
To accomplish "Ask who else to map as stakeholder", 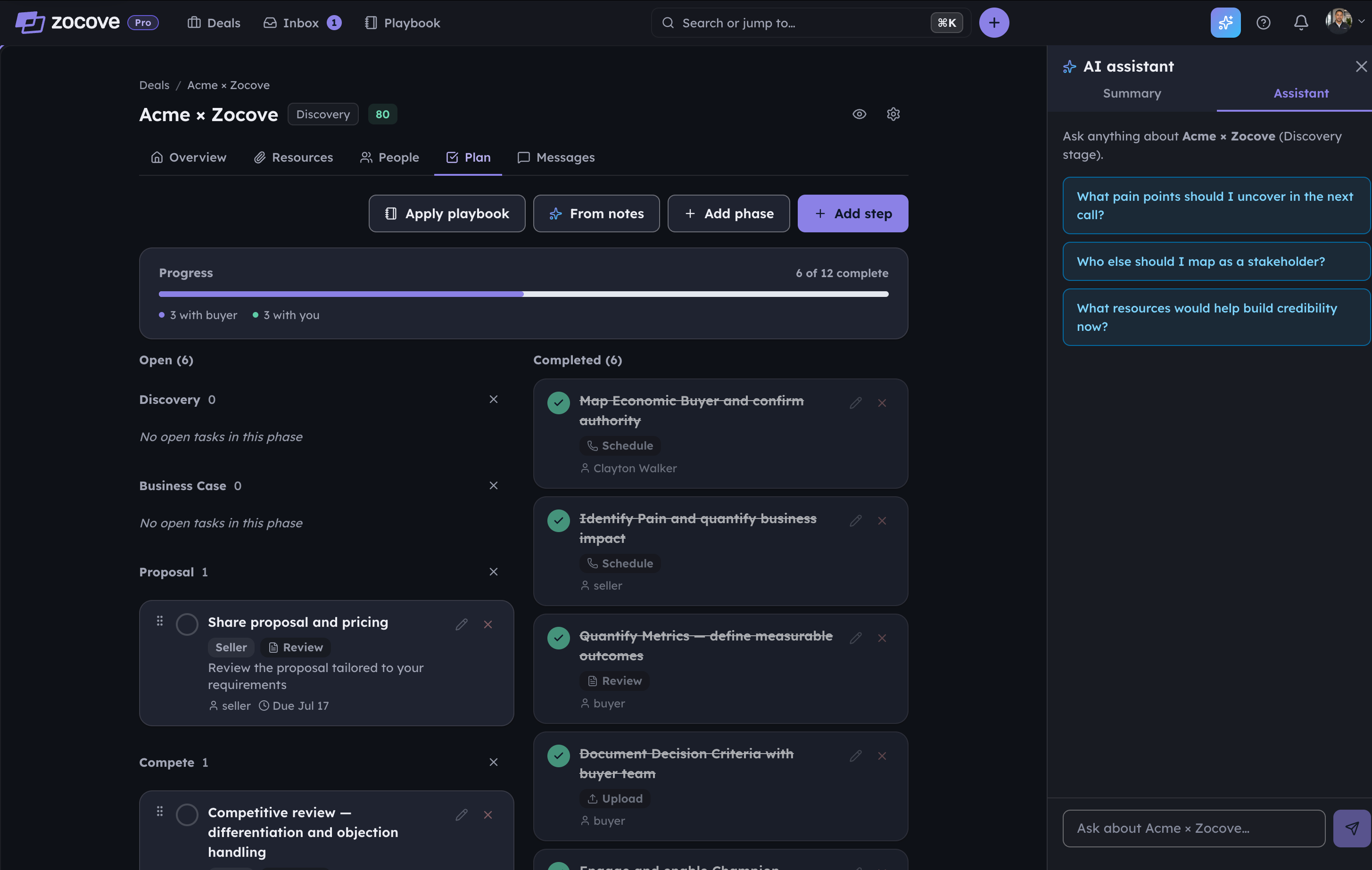I will pyautogui.click(x=1216, y=262).
